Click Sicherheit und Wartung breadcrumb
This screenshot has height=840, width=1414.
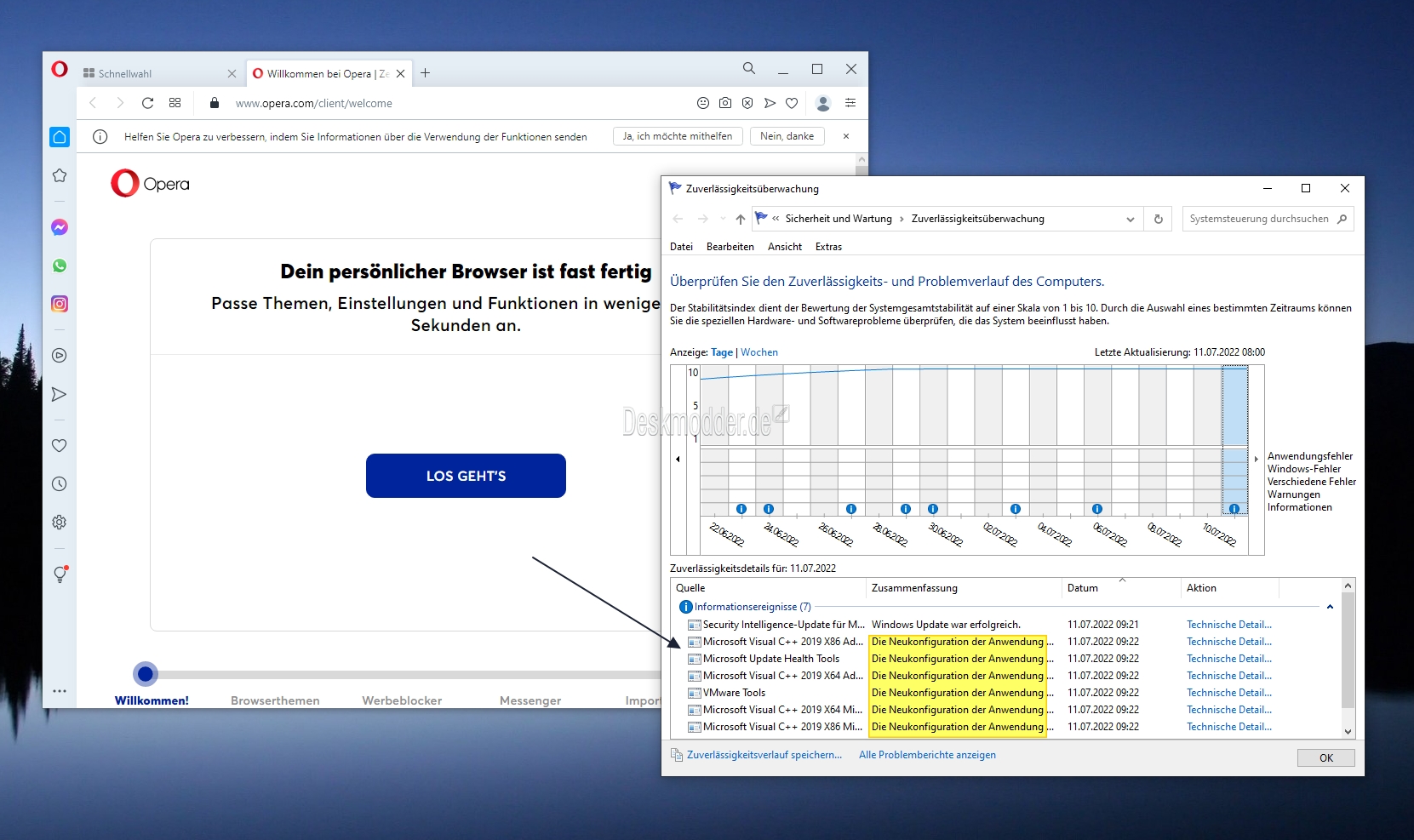[839, 219]
